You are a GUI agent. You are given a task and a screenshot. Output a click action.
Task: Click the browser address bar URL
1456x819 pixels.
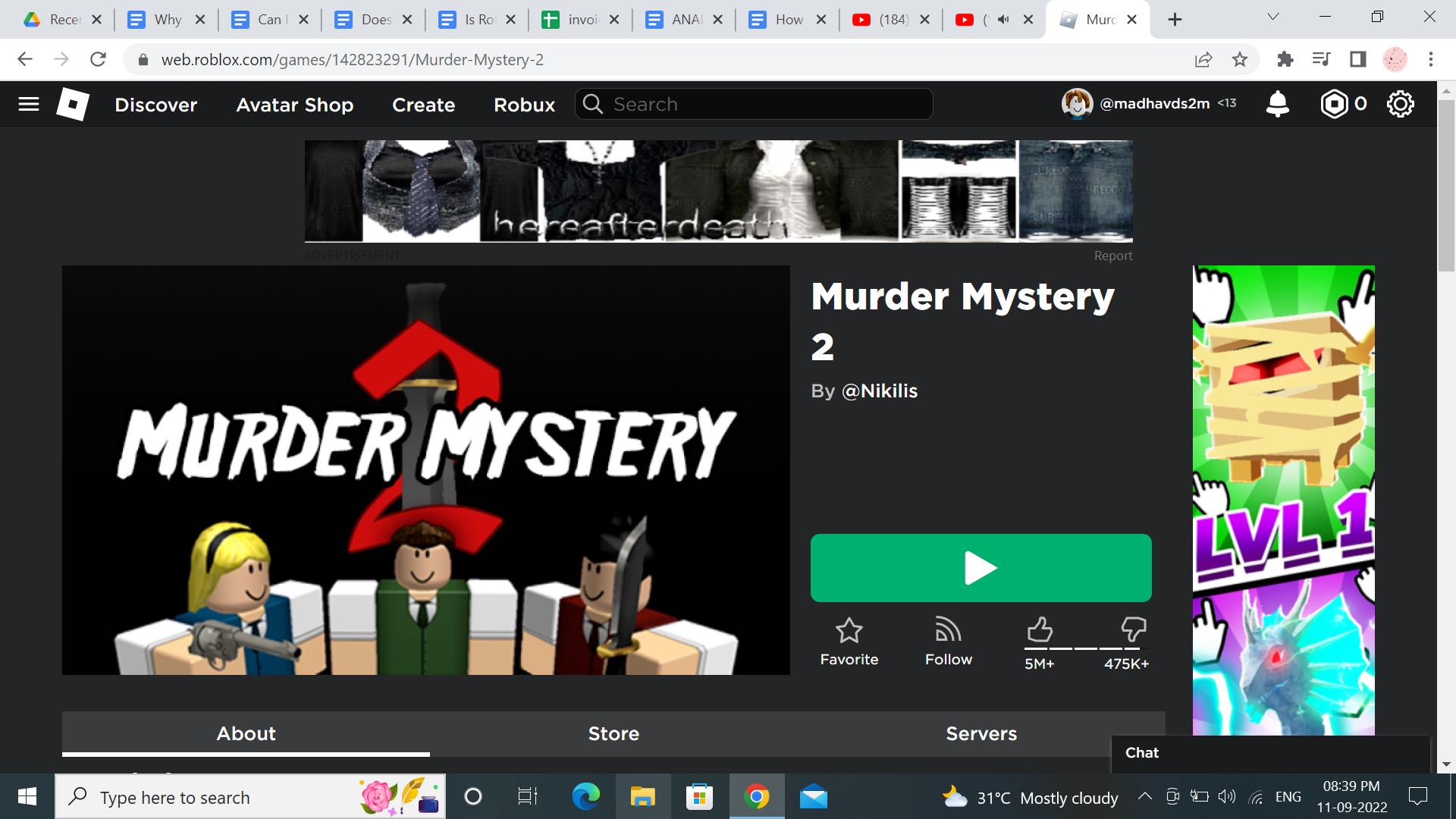pyautogui.click(x=352, y=60)
